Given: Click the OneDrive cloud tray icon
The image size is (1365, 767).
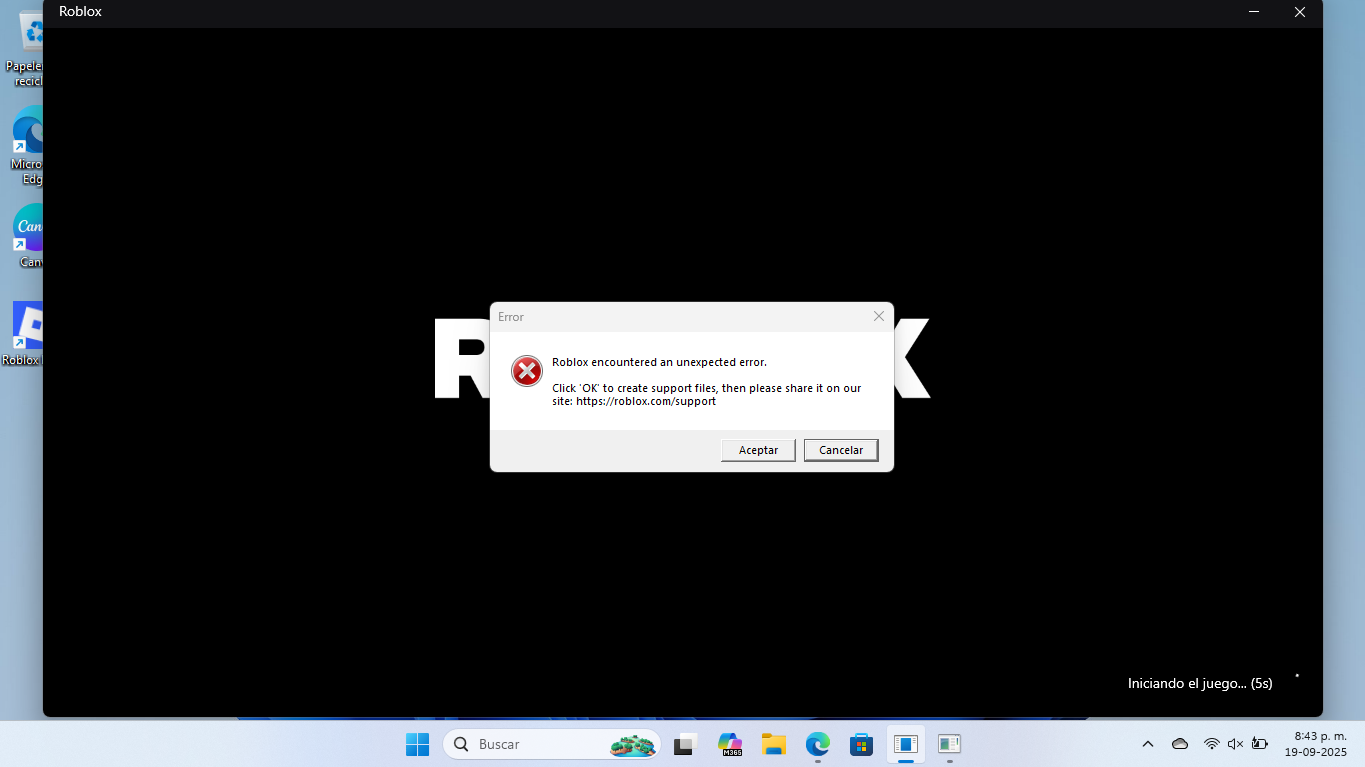Looking at the screenshot, I should 1180,744.
